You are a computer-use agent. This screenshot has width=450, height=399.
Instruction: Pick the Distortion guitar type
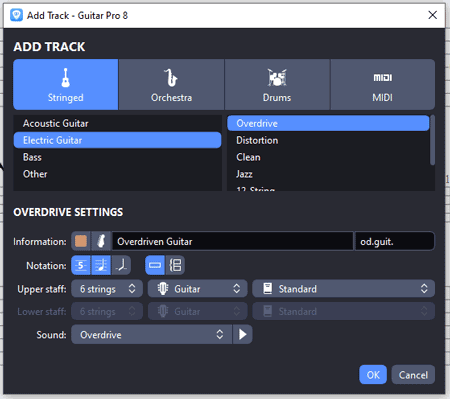328,140
